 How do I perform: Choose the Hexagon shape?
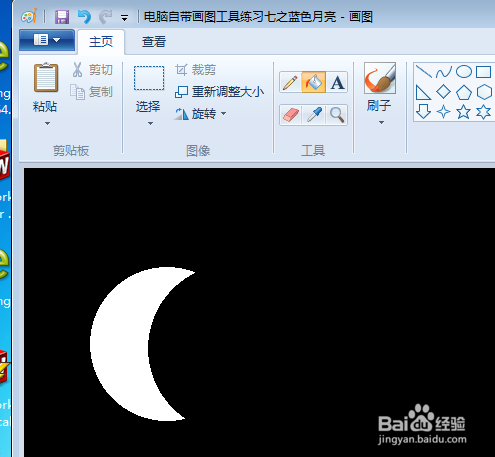[484, 92]
